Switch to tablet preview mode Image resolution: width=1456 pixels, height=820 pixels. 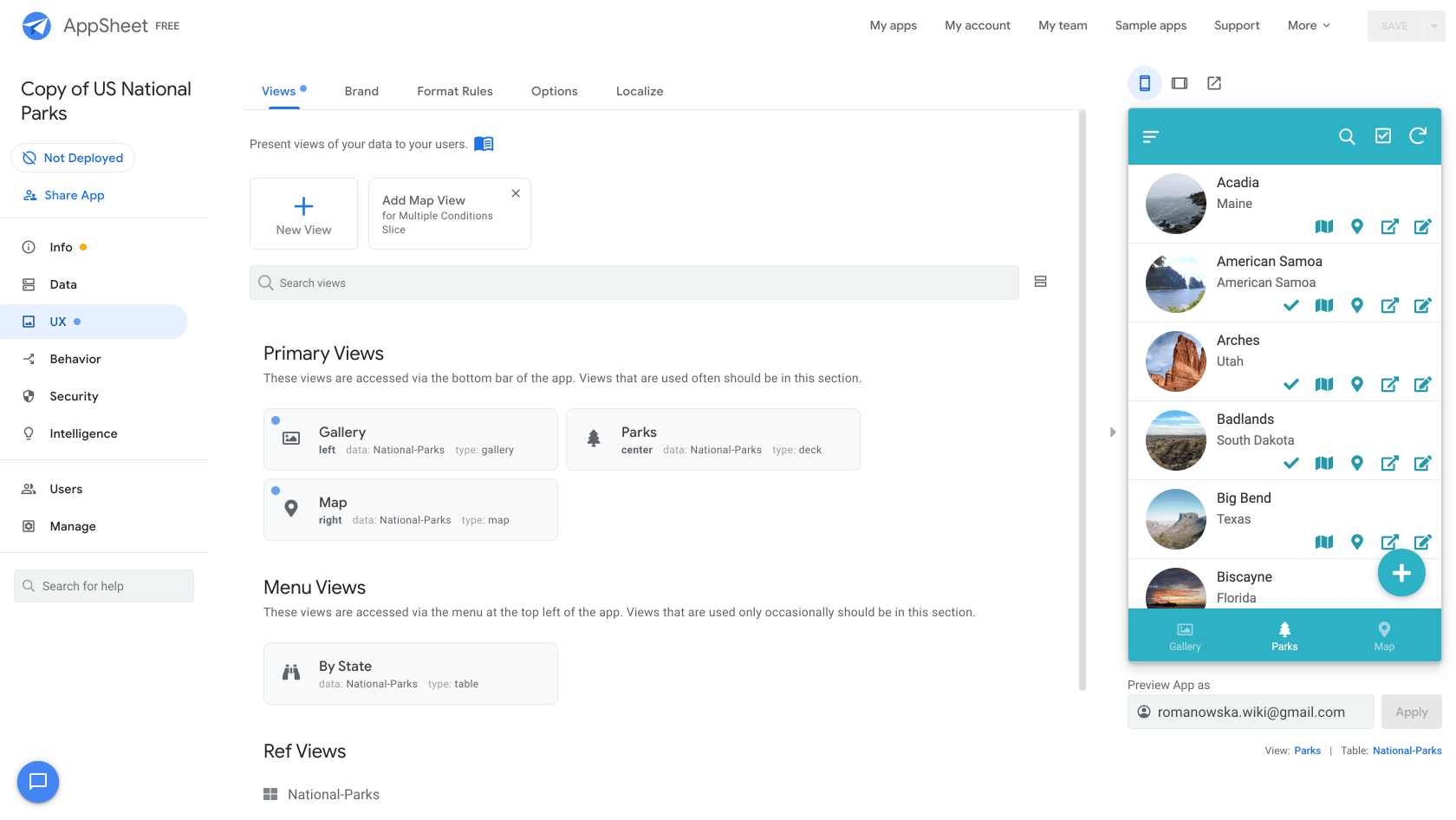click(1180, 83)
